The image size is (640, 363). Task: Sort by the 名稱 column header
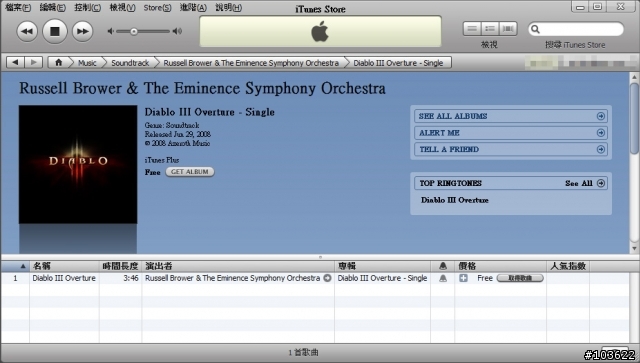[64, 266]
